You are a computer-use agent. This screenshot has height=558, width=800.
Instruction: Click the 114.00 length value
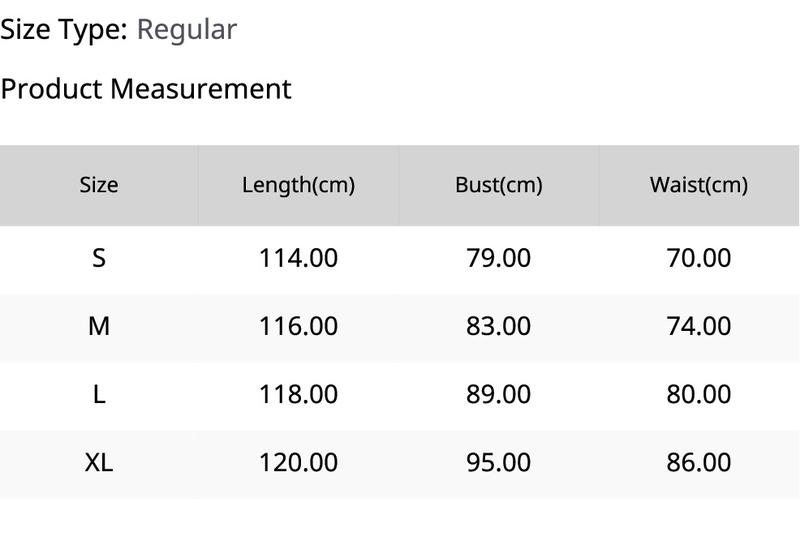click(298, 258)
